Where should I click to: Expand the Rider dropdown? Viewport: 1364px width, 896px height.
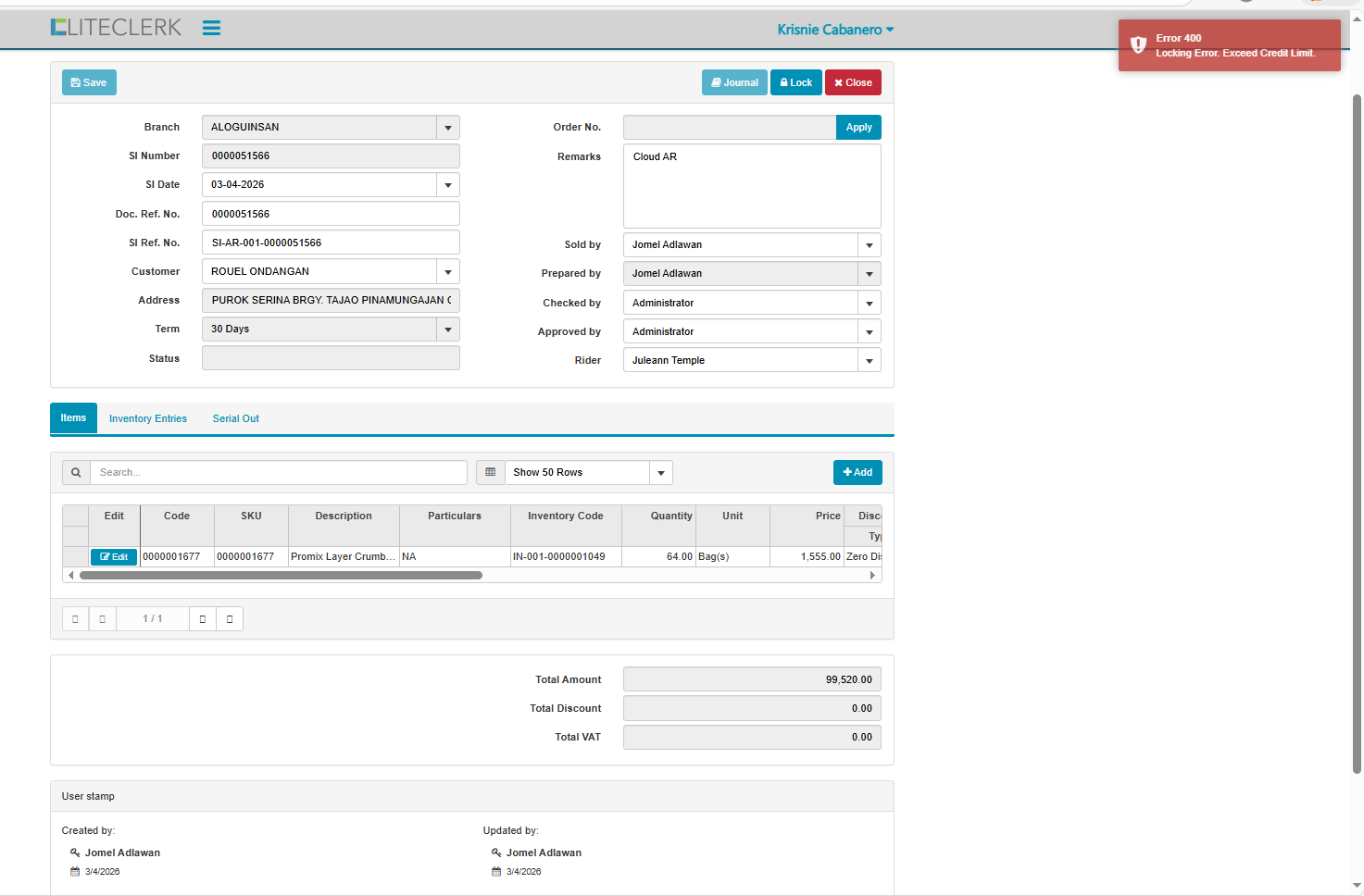click(x=869, y=361)
